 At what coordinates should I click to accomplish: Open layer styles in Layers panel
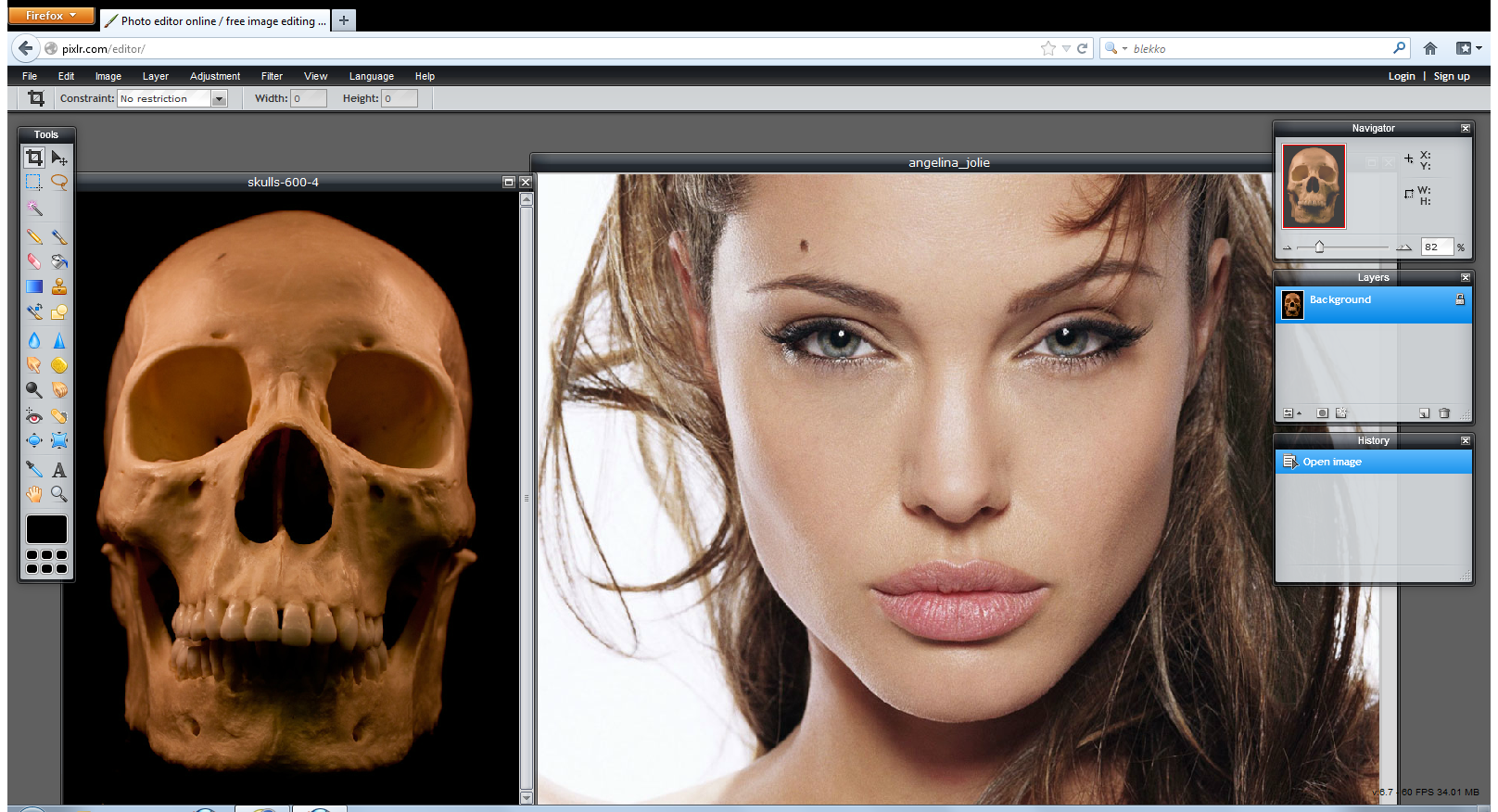point(1341,413)
